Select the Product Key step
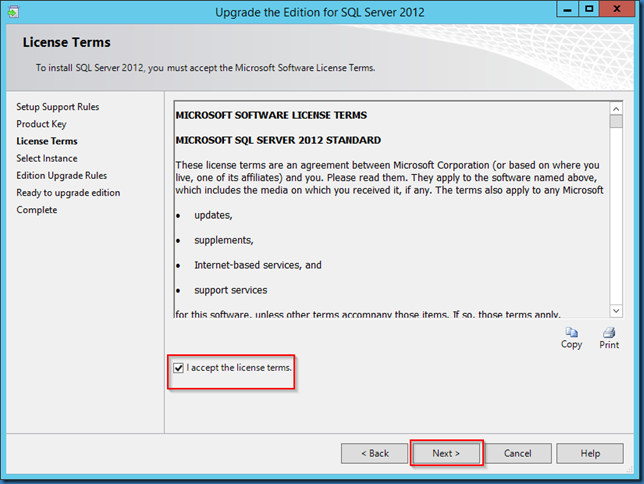 pyautogui.click(x=41, y=124)
